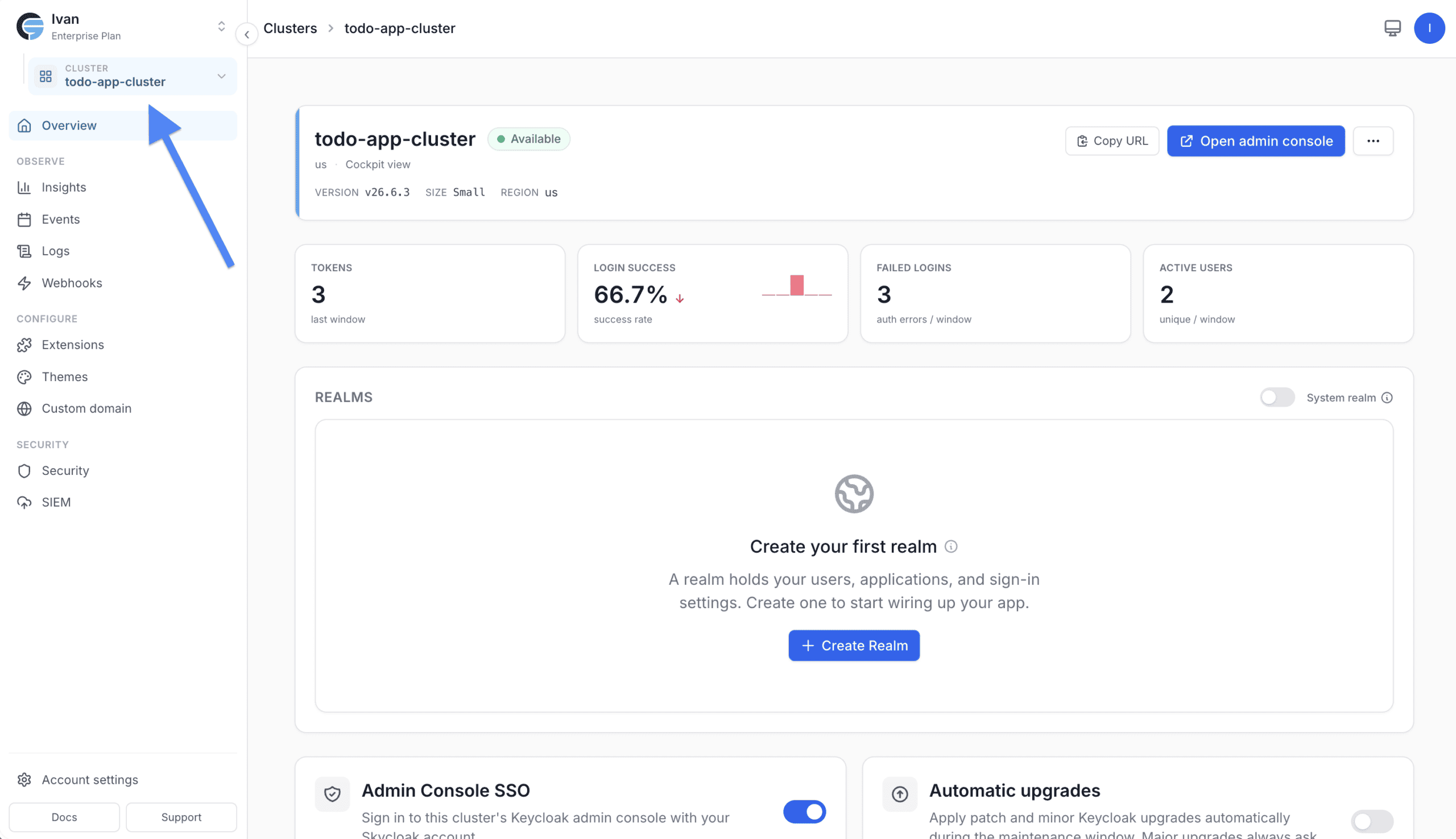Open the three-dot more options menu
The width and height of the screenshot is (1456, 839).
click(1372, 140)
